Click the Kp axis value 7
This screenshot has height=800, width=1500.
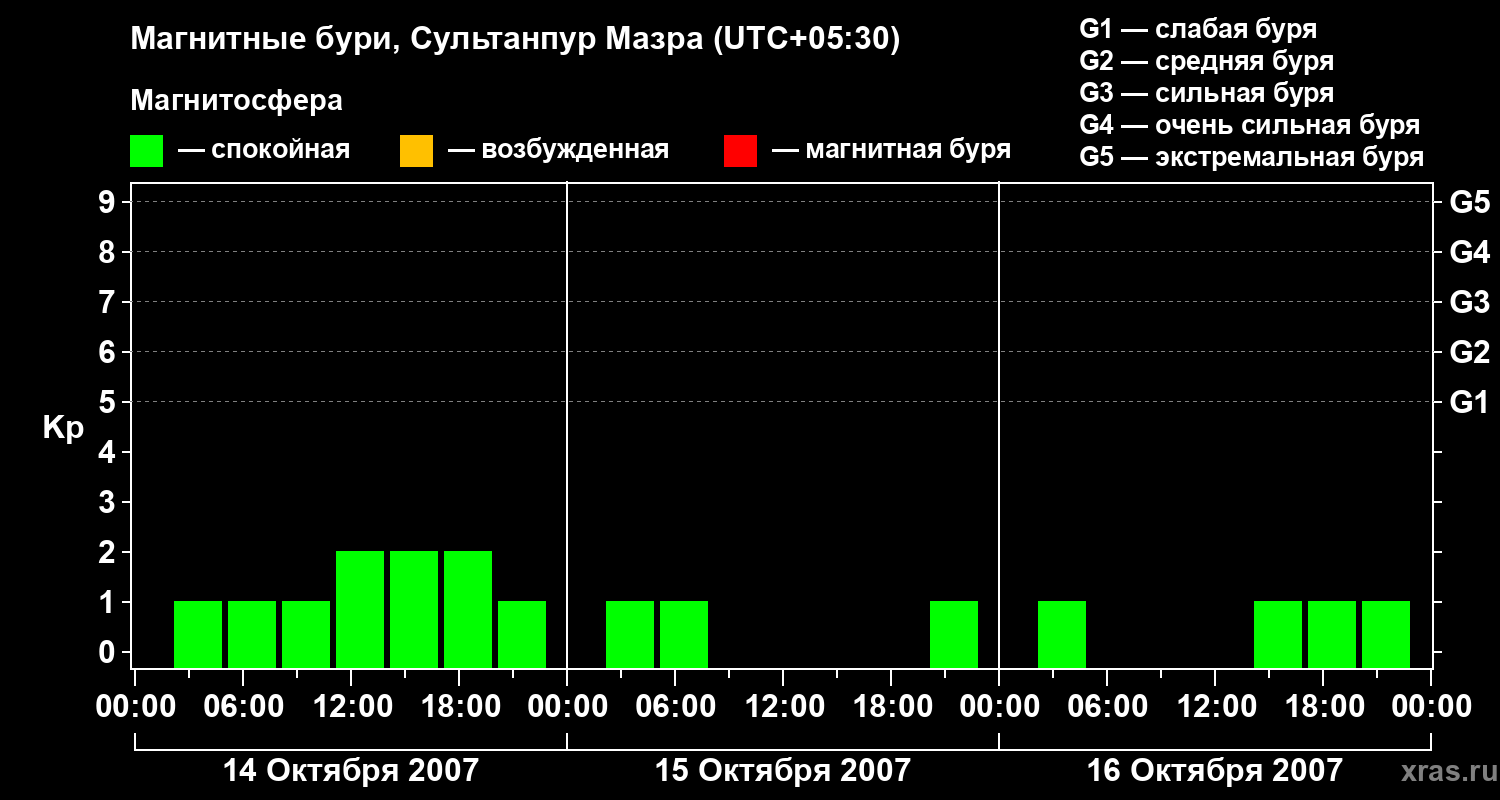coord(109,302)
